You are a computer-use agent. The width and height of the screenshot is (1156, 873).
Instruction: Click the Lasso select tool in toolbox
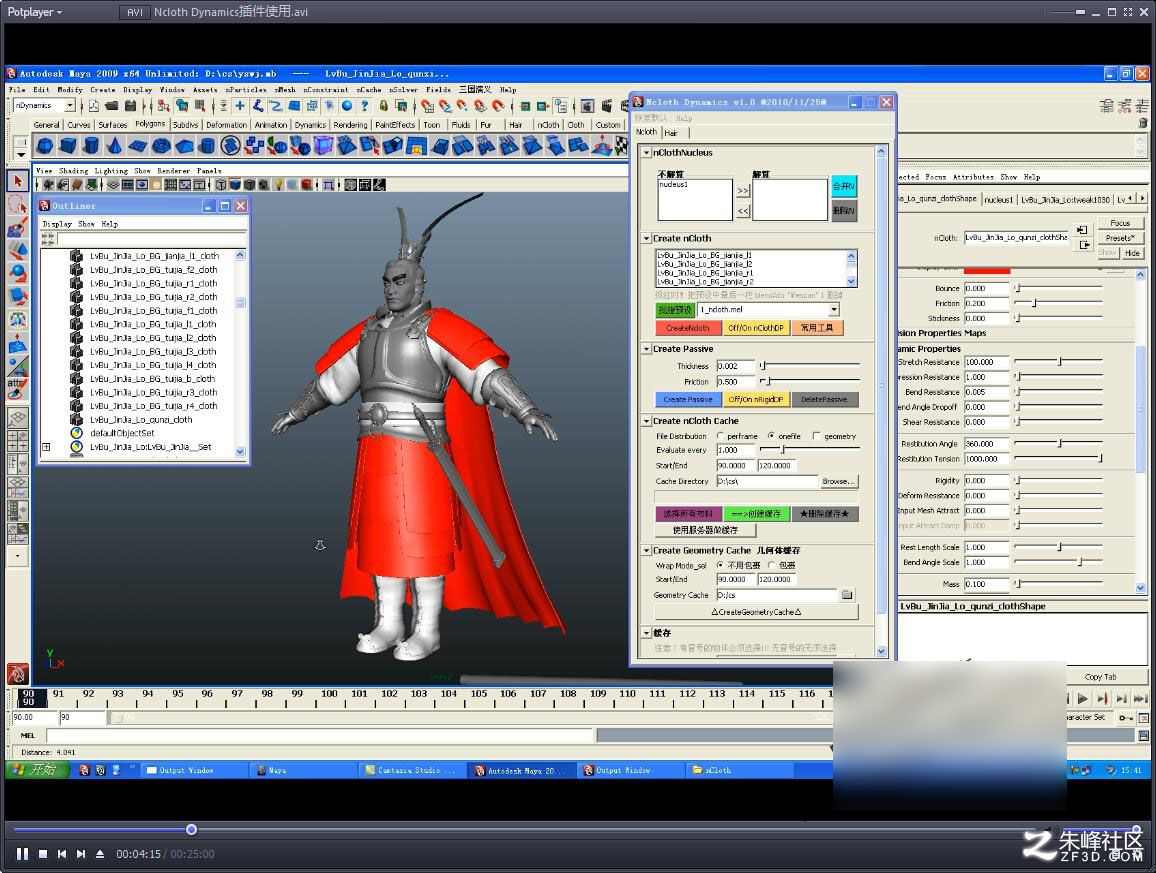point(18,204)
